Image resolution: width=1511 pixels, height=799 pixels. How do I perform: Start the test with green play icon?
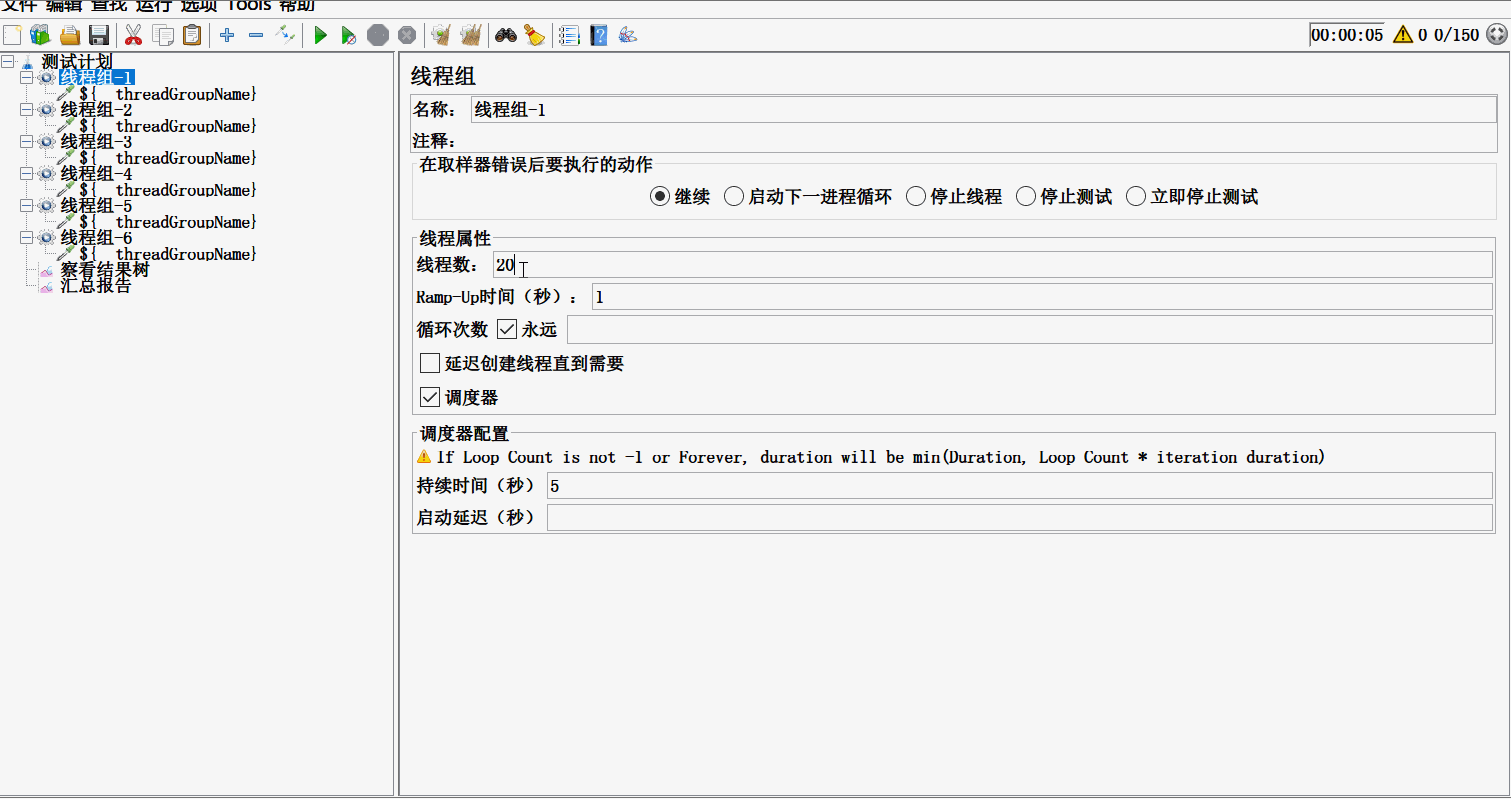(x=321, y=36)
